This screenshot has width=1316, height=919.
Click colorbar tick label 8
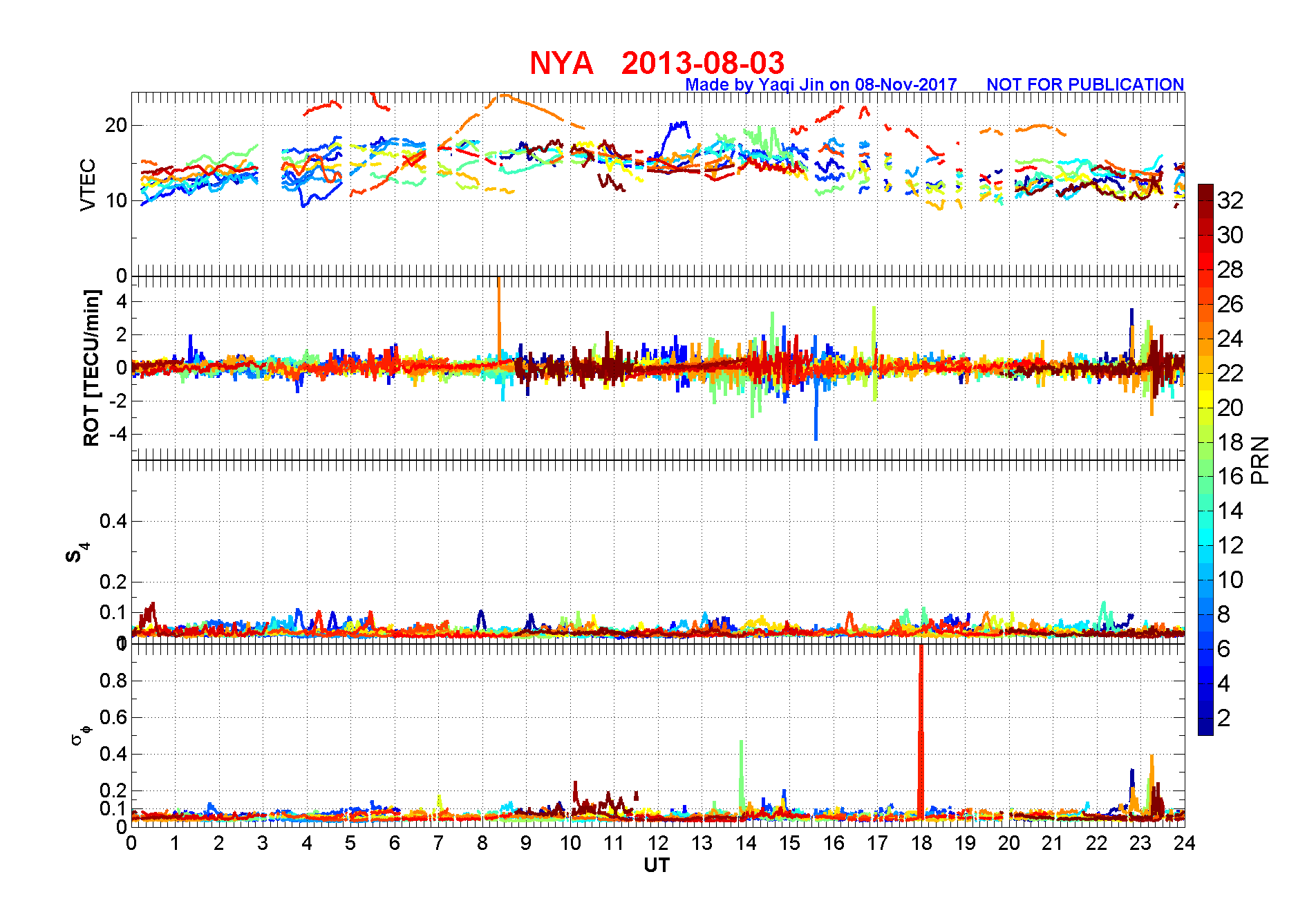coord(1224,614)
